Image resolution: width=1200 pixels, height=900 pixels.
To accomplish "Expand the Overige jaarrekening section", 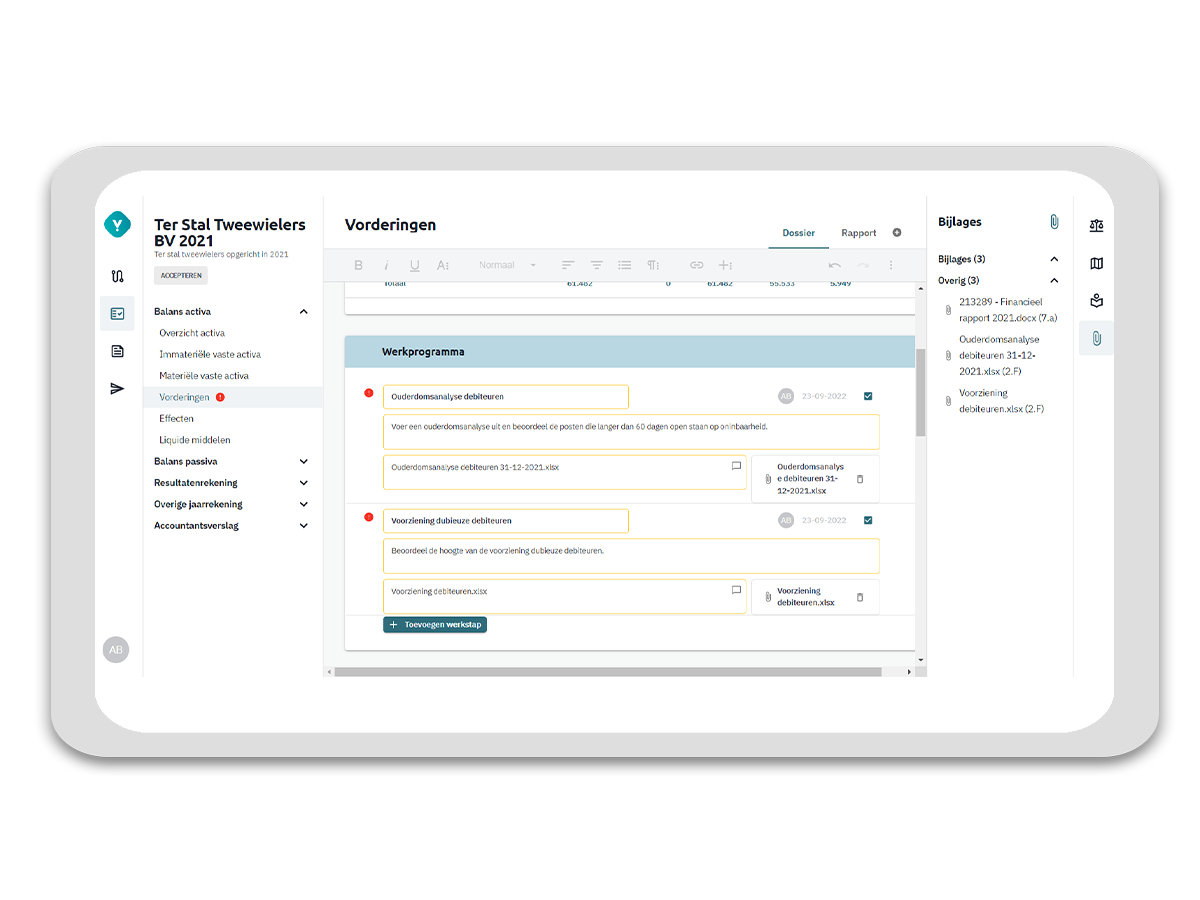I will 304,505.
